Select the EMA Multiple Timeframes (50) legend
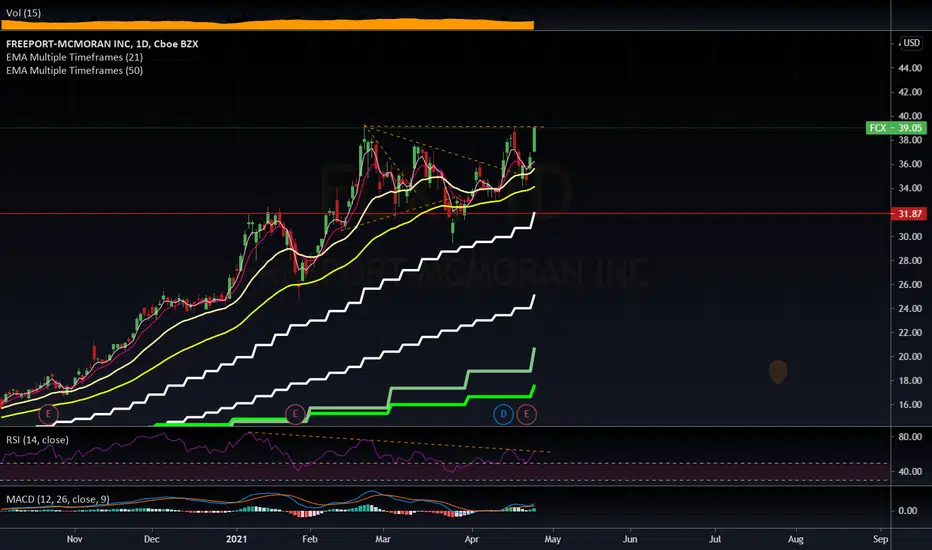The height and width of the screenshot is (550, 932). 74,70
